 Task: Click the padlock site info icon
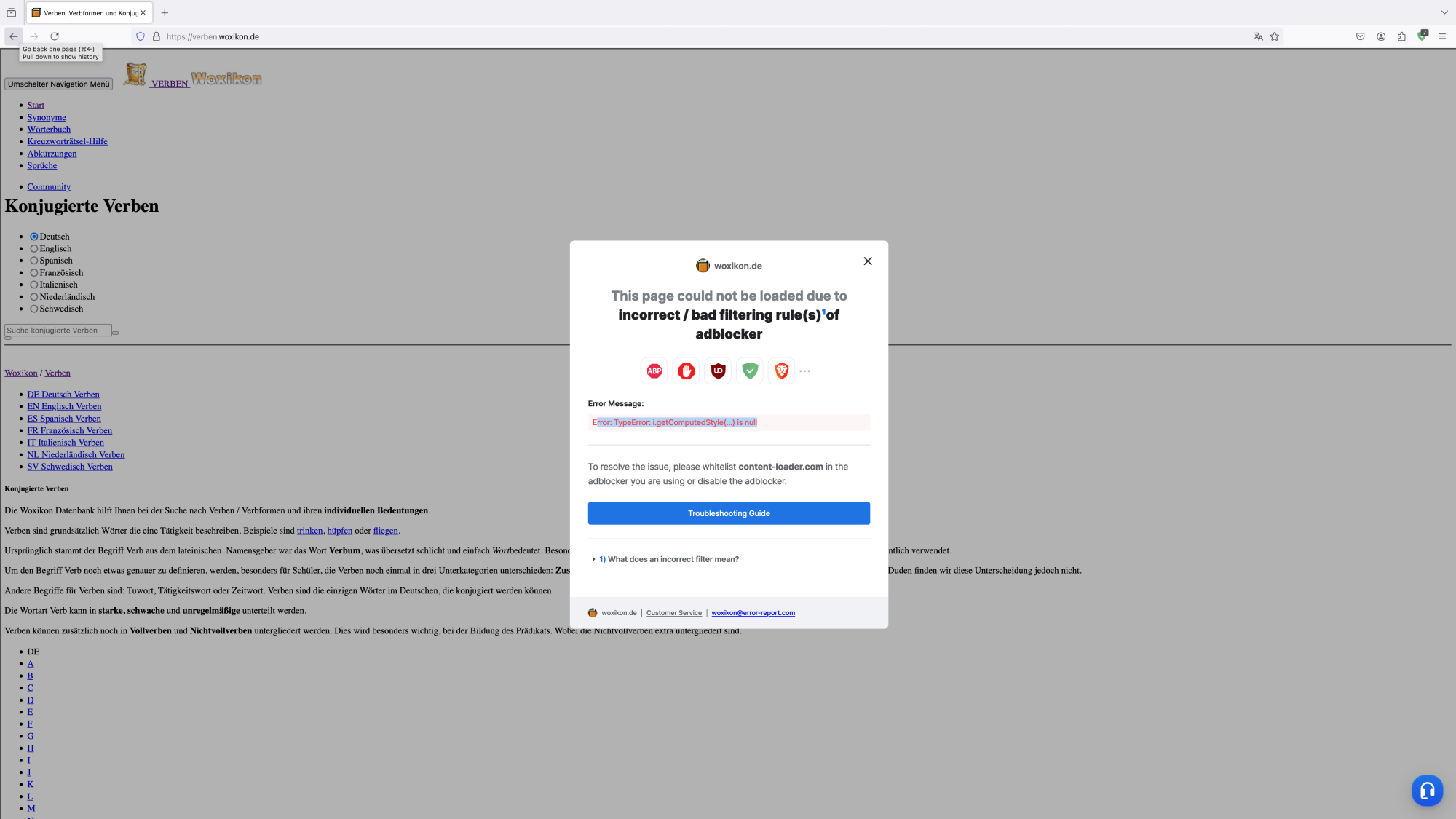[x=156, y=36]
